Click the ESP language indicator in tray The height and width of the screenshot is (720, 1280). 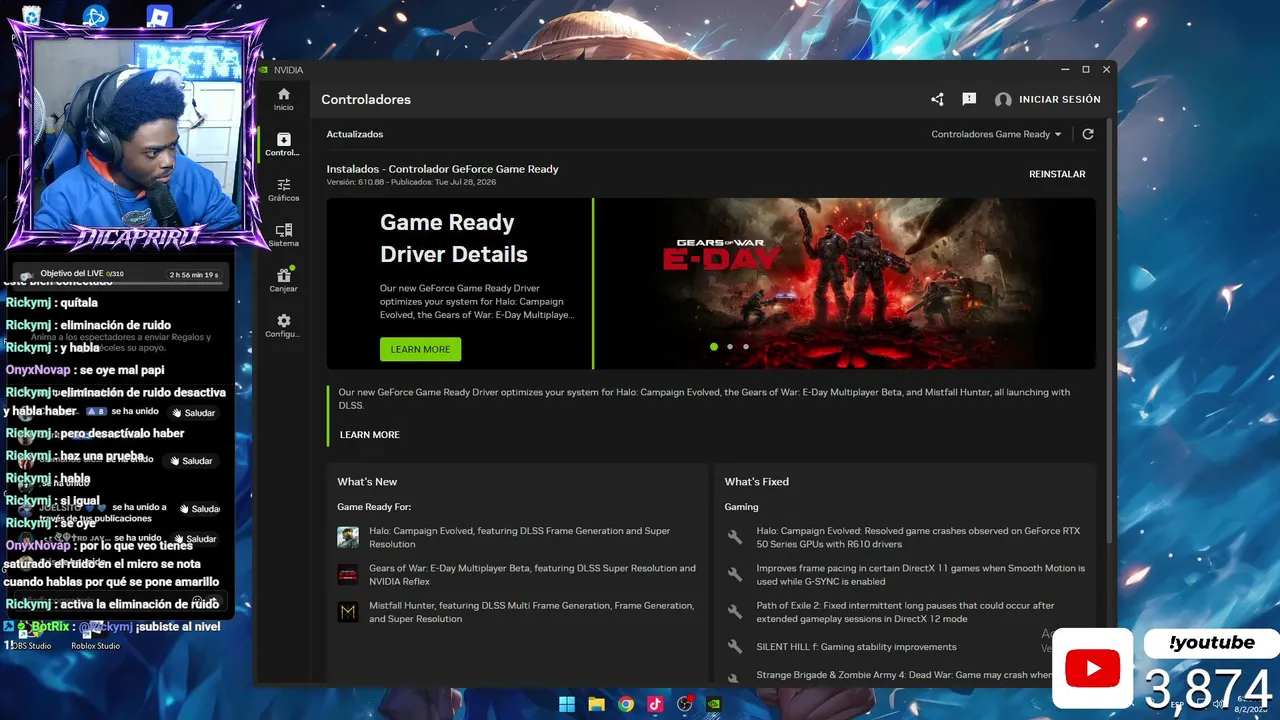(1178, 704)
